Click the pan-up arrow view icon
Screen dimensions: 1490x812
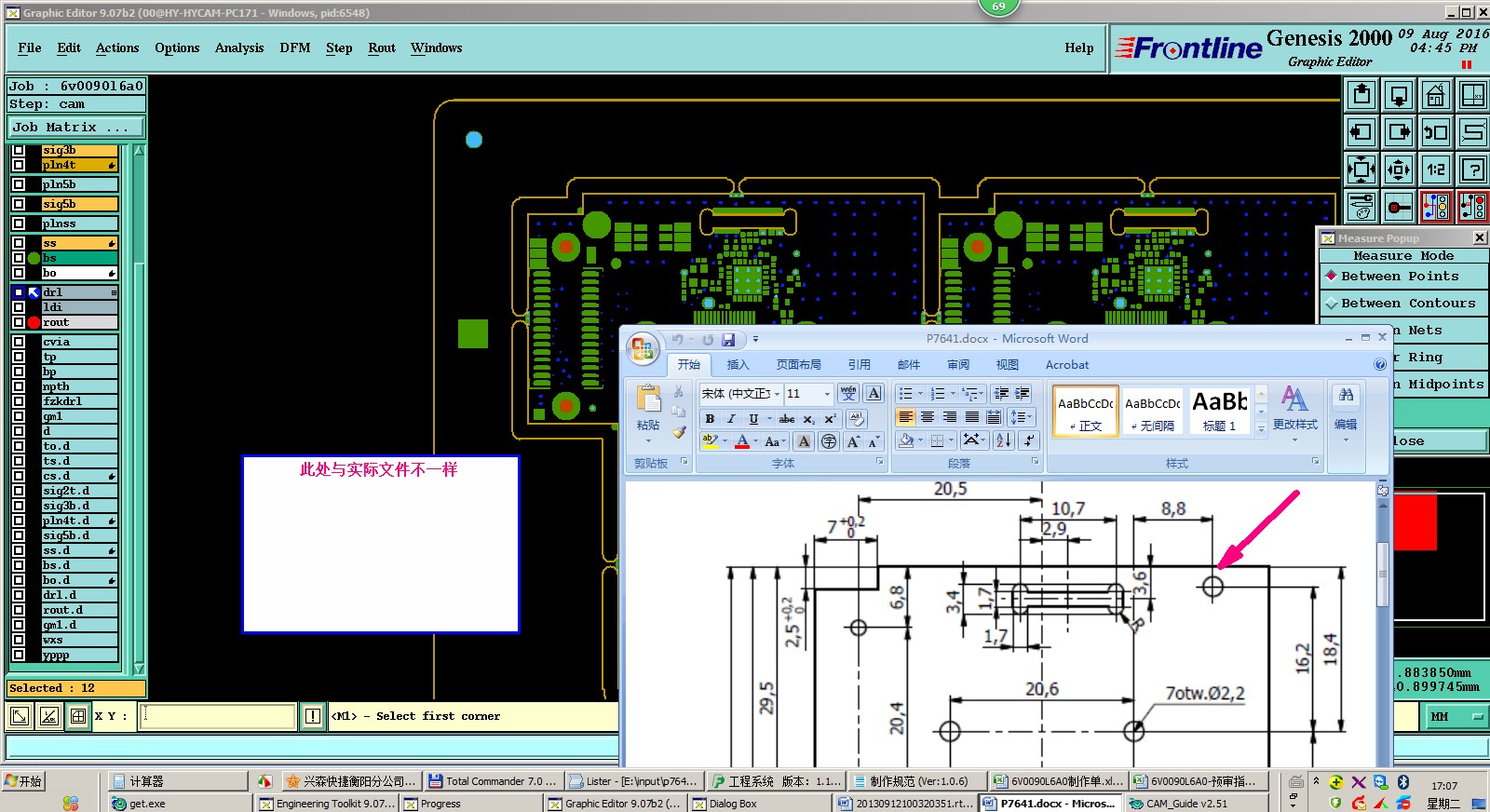tap(1361, 95)
